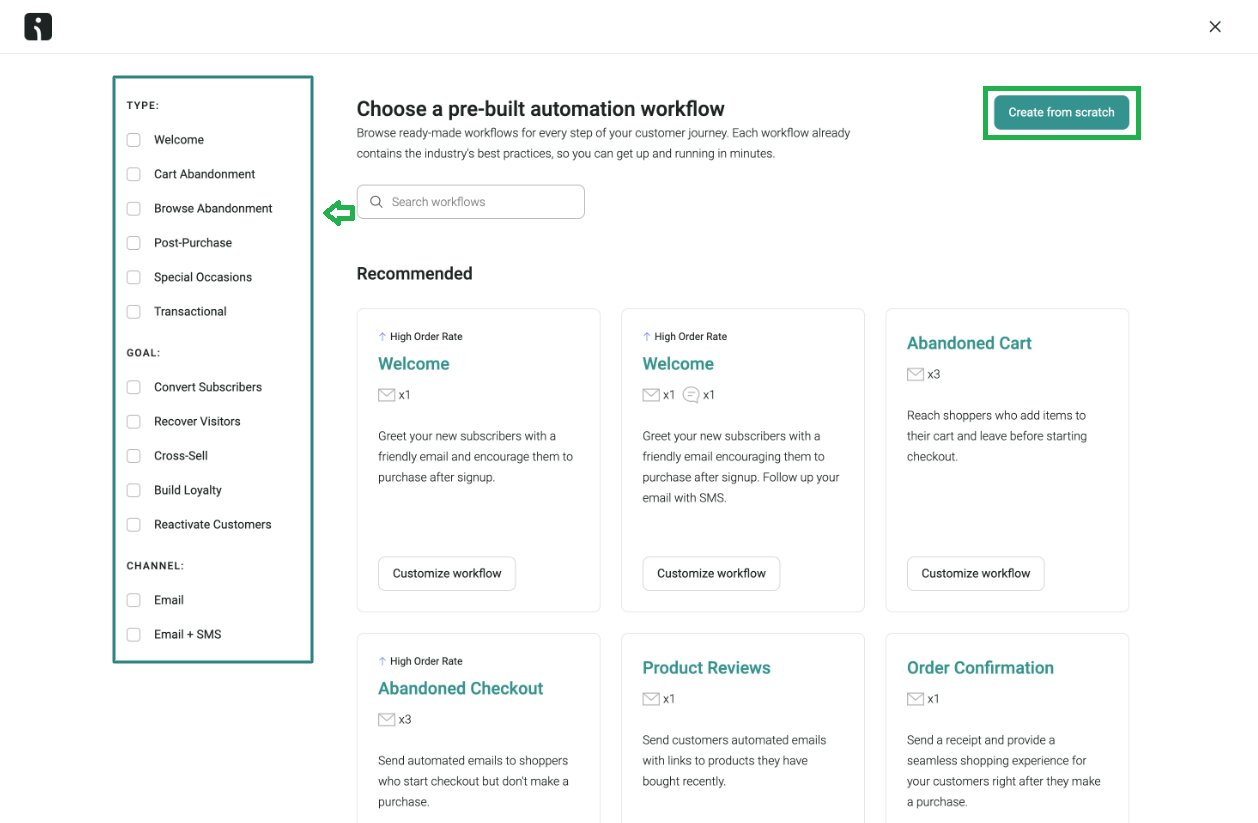Click the High Order Rate arrow on the Welcome card
This screenshot has width=1258, height=823.
pyautogui.click(x=382, y=336)
